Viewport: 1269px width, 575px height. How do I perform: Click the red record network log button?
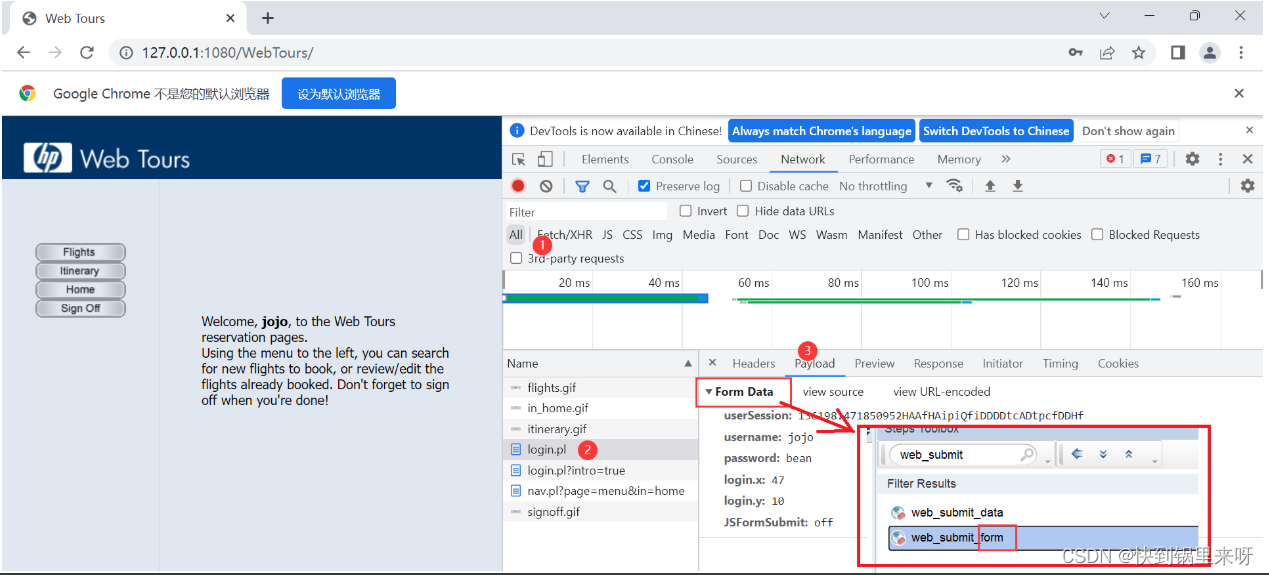pyautogui.click(x=518, y=186)
